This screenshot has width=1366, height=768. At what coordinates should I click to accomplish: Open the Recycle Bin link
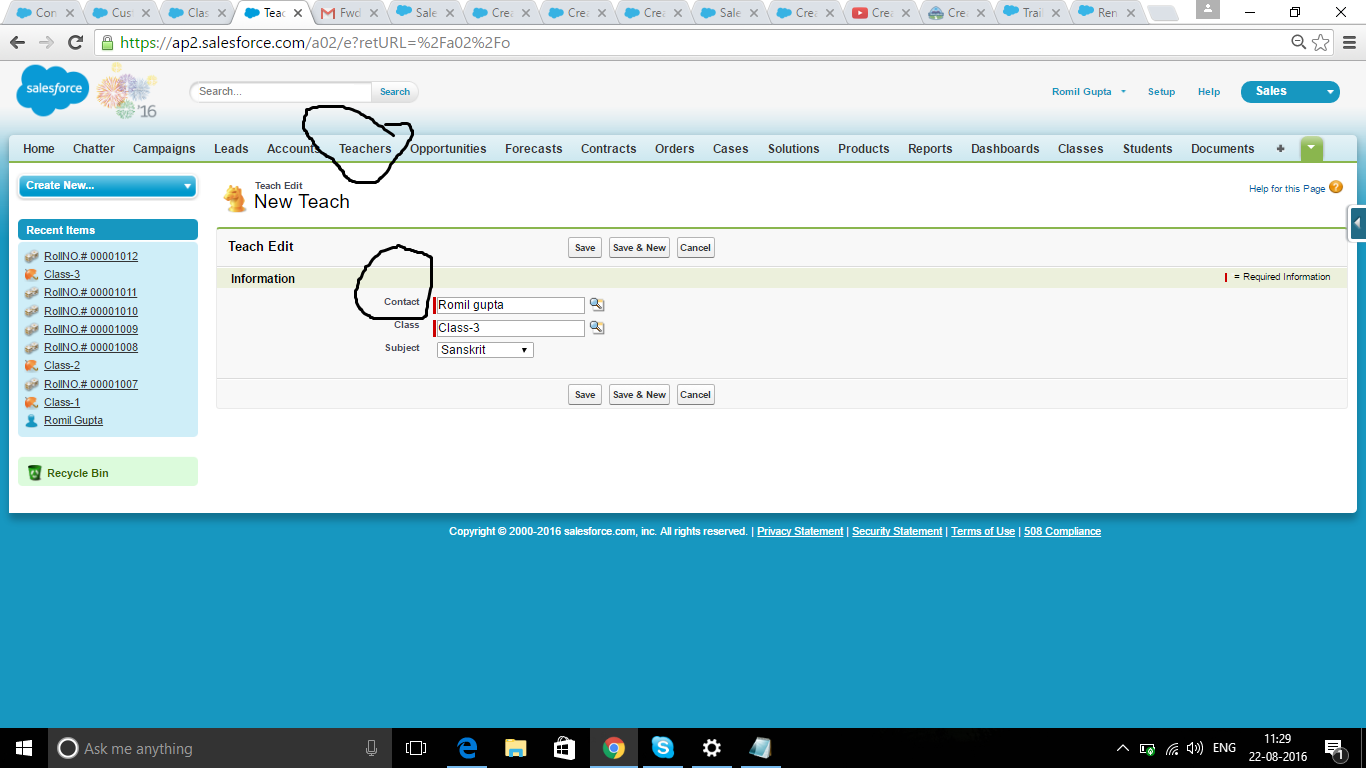[x=78, y=473]
